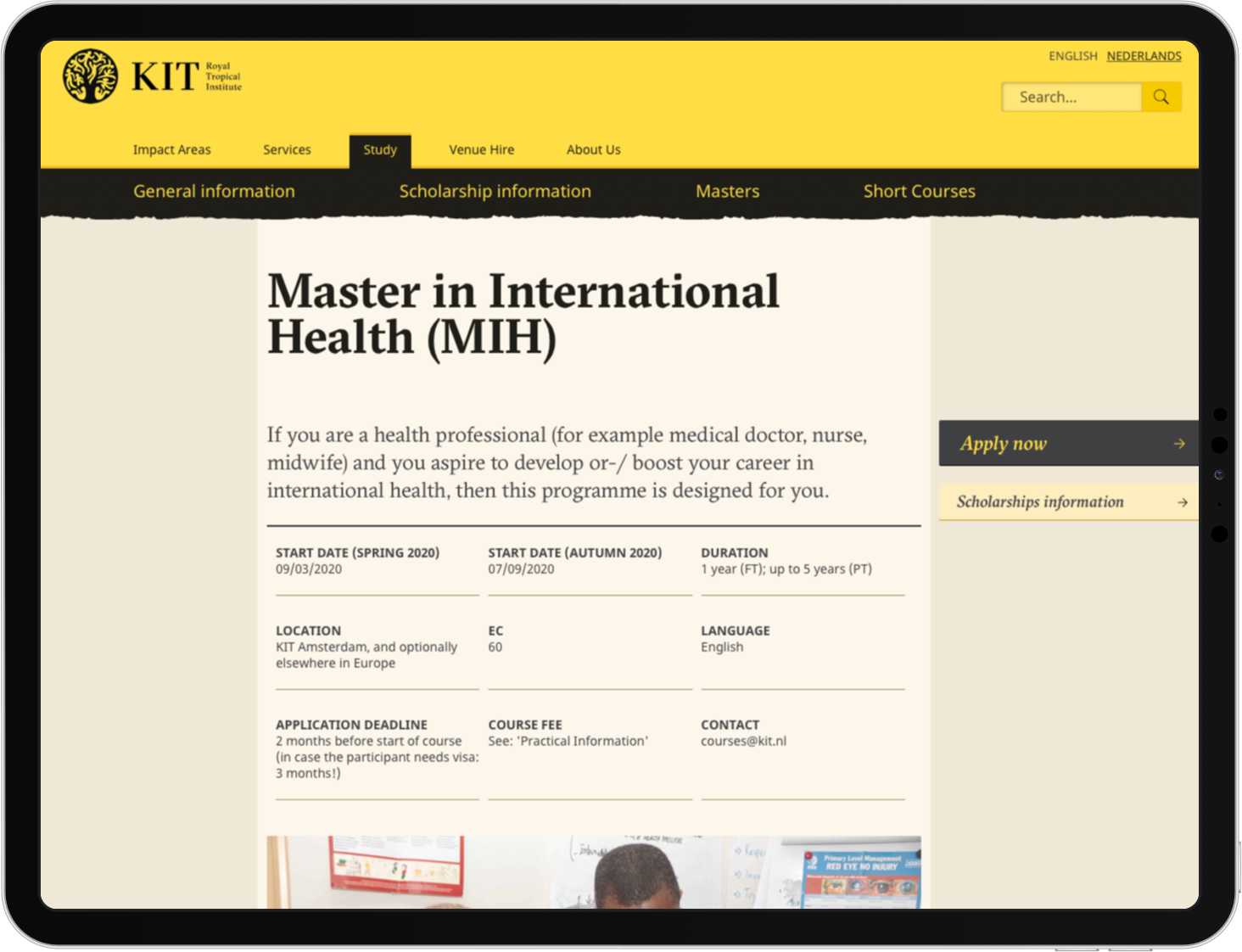Select the English language option
Image resolution: width=1242 pixels, height=952 pixels.
pyautogui.click(x=1072, y=56)
